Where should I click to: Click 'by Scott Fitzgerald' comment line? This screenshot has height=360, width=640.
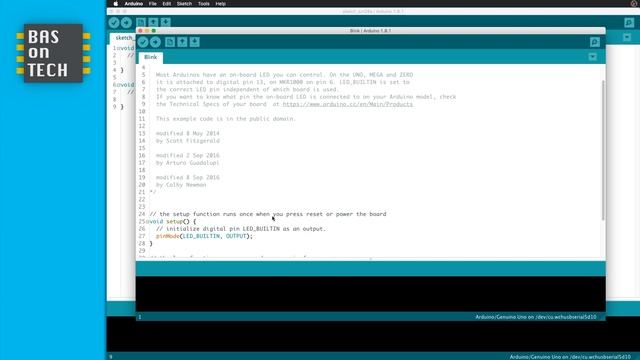[188, 141]
